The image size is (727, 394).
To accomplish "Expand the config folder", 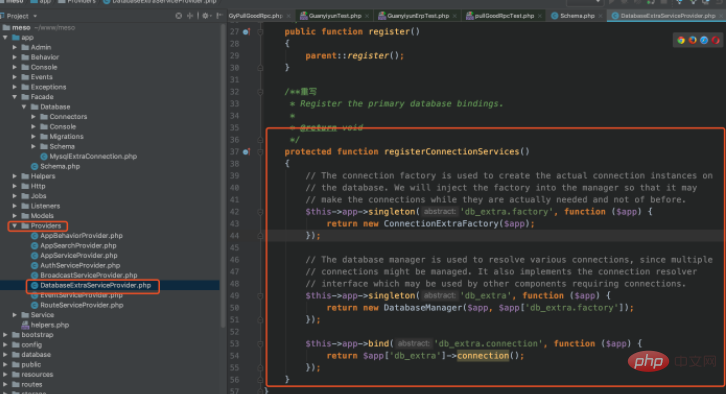I will pyautogui.click(x=6, y=344).
